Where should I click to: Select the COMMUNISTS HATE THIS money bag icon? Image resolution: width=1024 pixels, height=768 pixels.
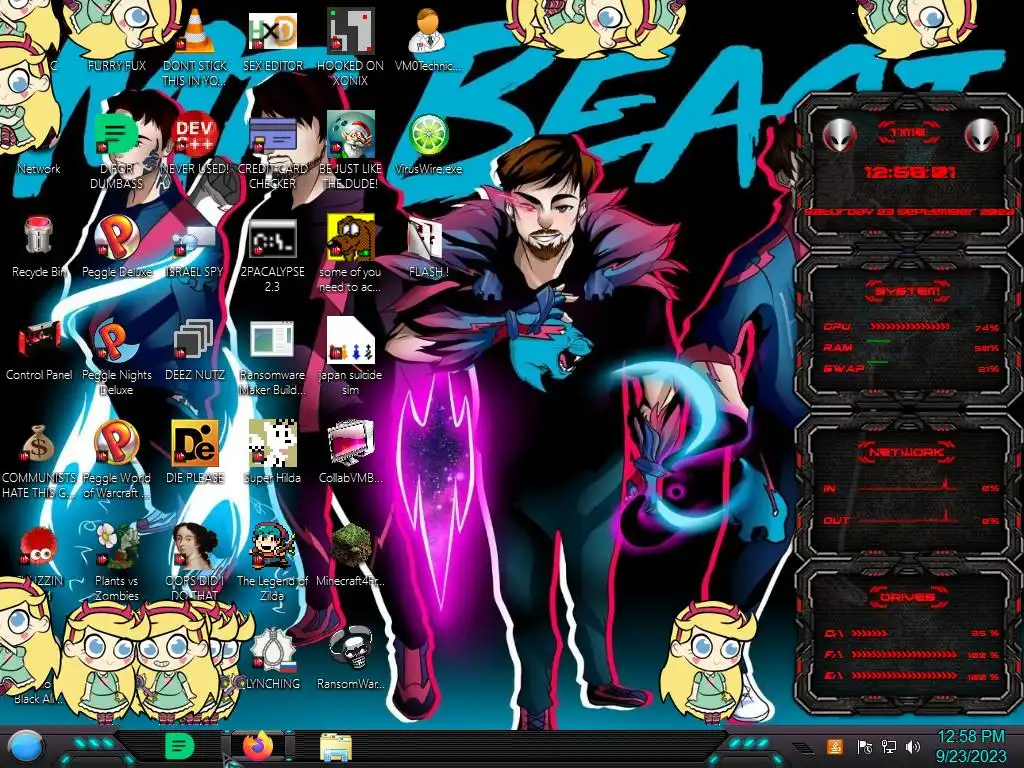coord(39,444)
